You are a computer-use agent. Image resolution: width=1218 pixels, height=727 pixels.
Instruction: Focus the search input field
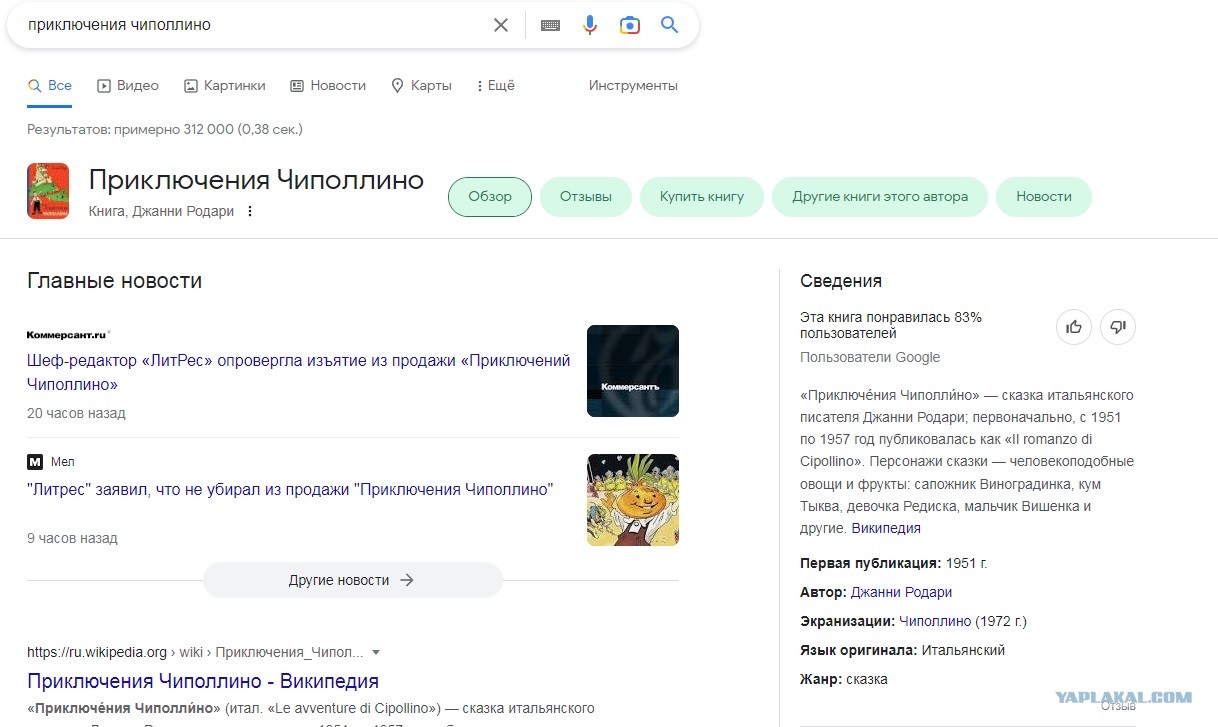pyautogui.click(x=255, y=25)
